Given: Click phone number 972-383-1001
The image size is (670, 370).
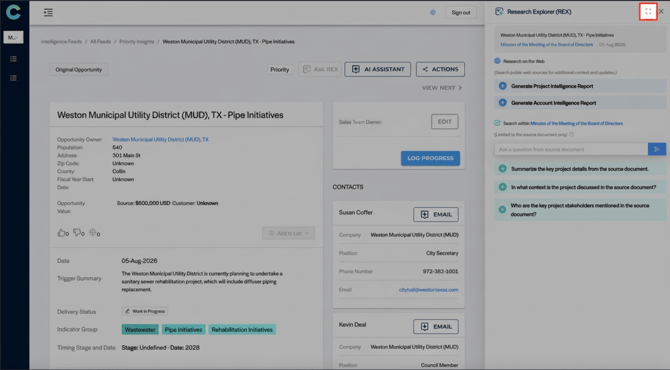Looking at the screenshot, I should [x=441, y=271].
